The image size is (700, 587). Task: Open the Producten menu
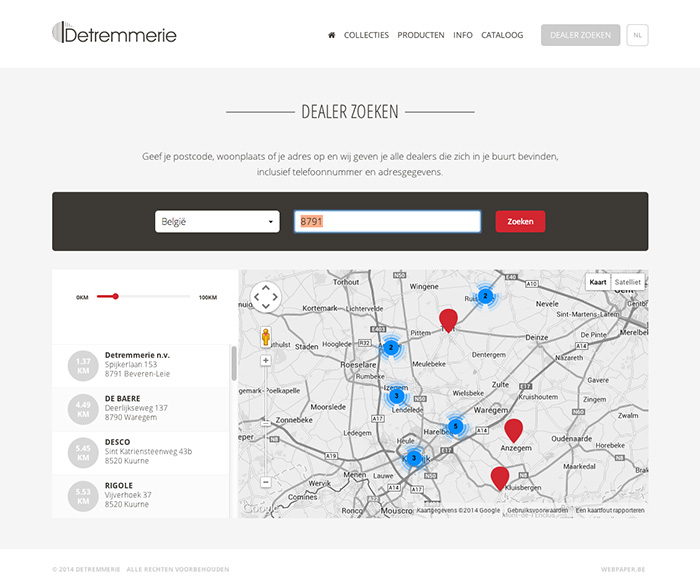(x=421, y=35)
